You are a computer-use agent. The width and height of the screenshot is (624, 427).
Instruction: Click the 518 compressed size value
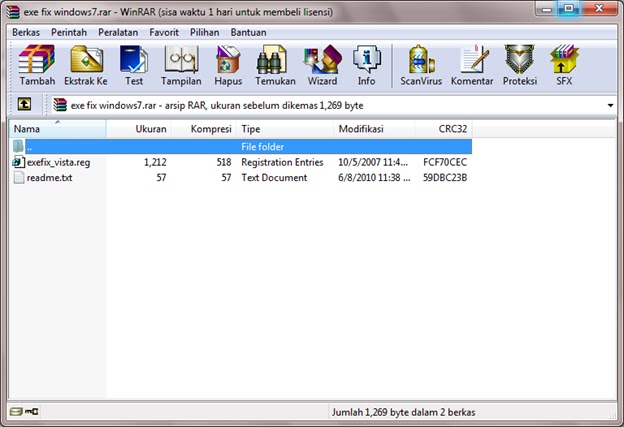click(224, 162)
